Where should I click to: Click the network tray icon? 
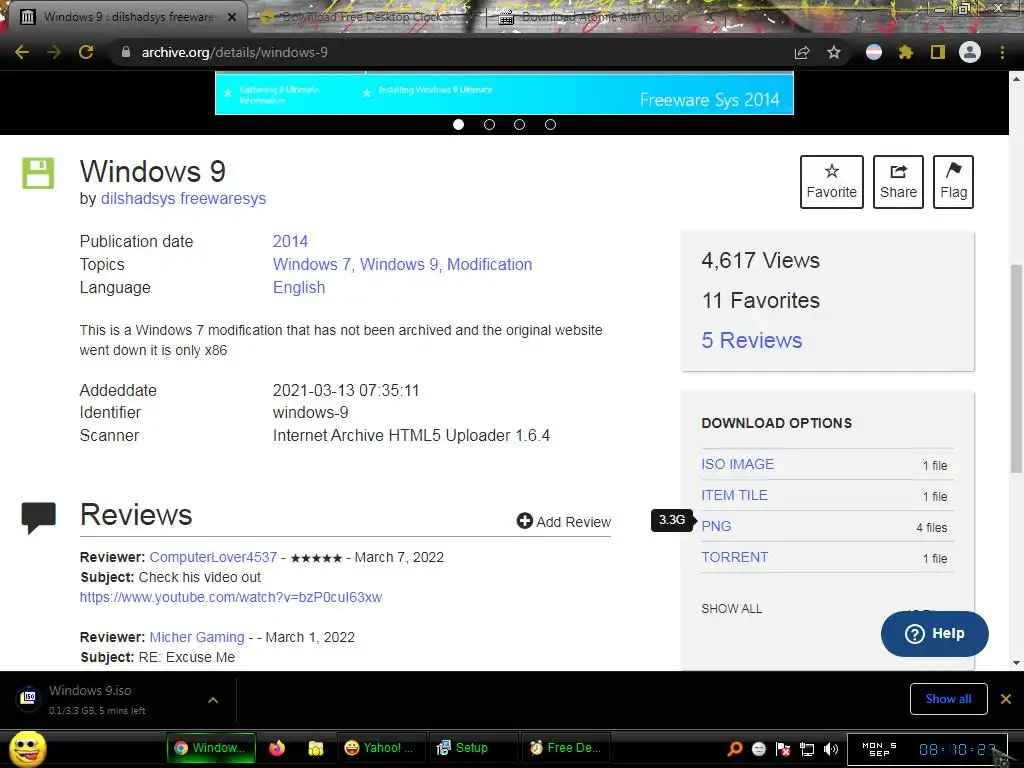pos(807,749)
